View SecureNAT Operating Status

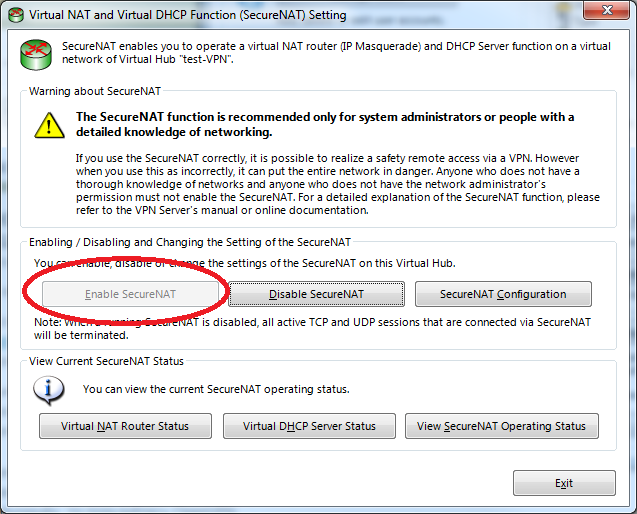click(x=501, y=426)
